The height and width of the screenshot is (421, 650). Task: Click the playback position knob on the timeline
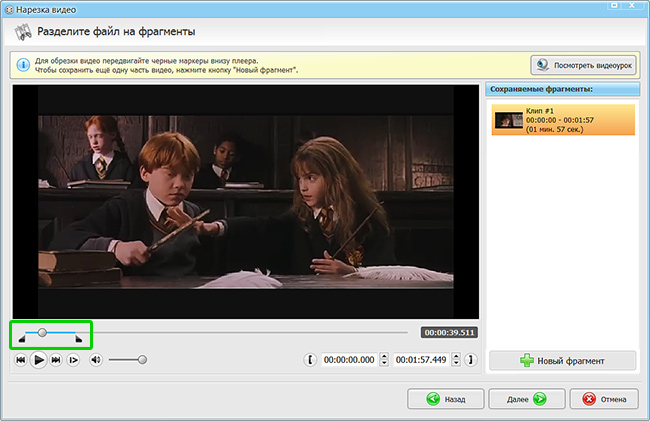(x=42, y=332)
